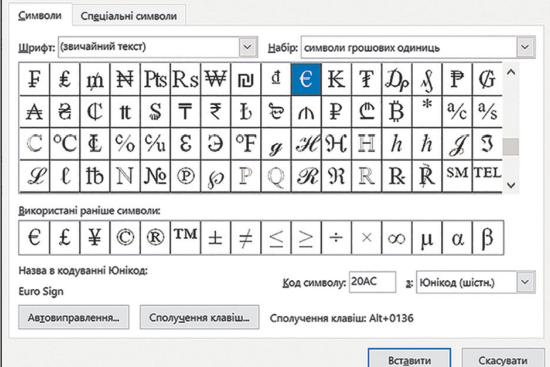Image resolution: width=550 pixels, height=367 pixels.
Task: Select the Ruble sign ₽
Action: click(336, 112)
